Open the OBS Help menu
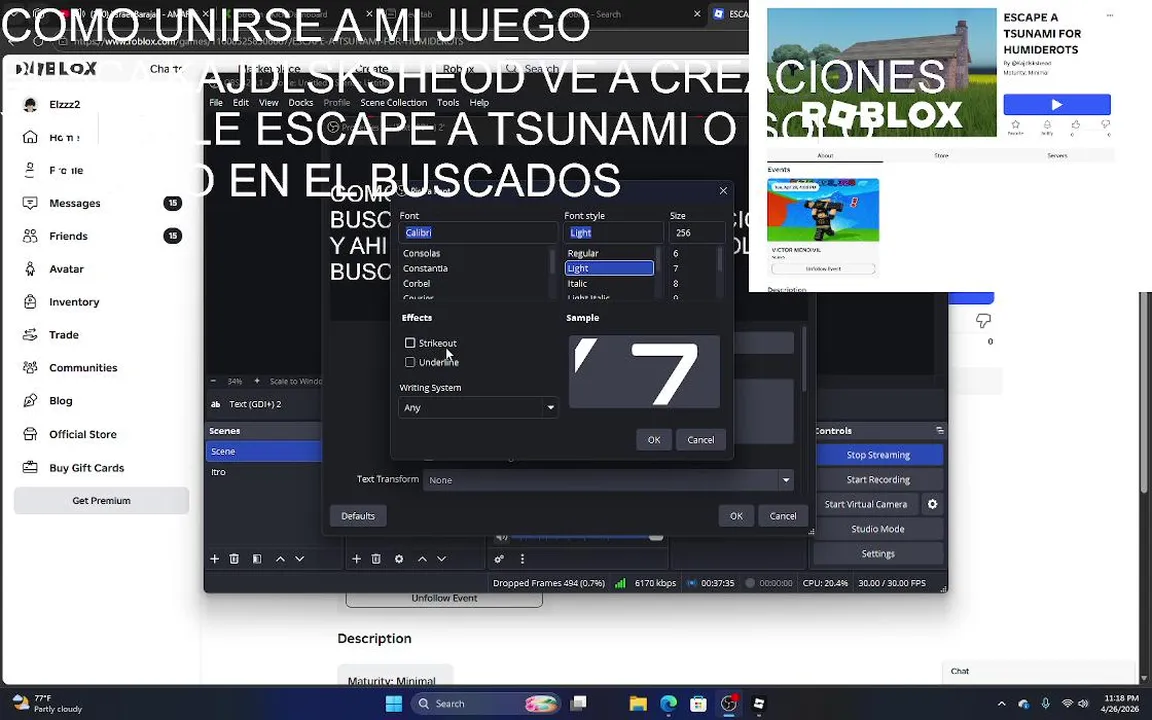The height and width of the screenshot is (720, 1152). 479,103
